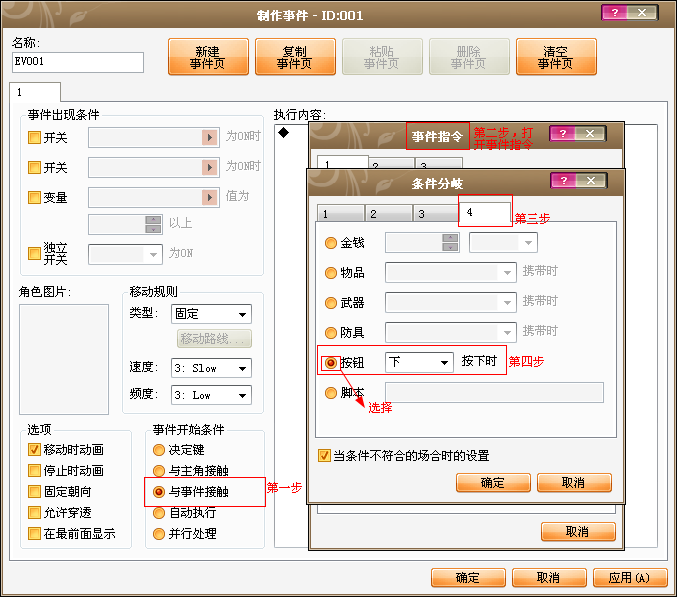
Task: Select 自动执行 start condition
Action: pos(159,513)
